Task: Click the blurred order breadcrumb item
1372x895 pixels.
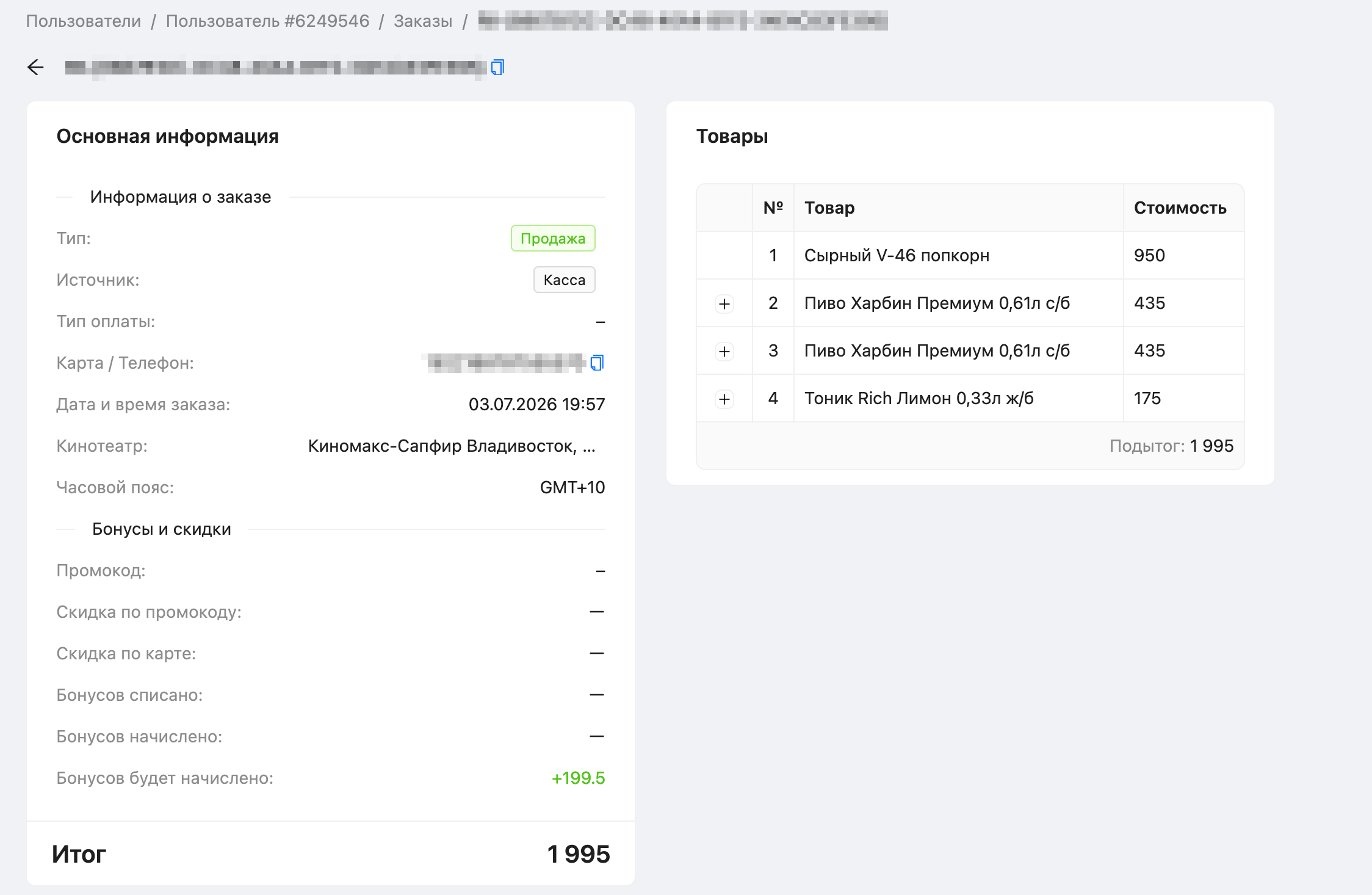Action: coord(682,21)
